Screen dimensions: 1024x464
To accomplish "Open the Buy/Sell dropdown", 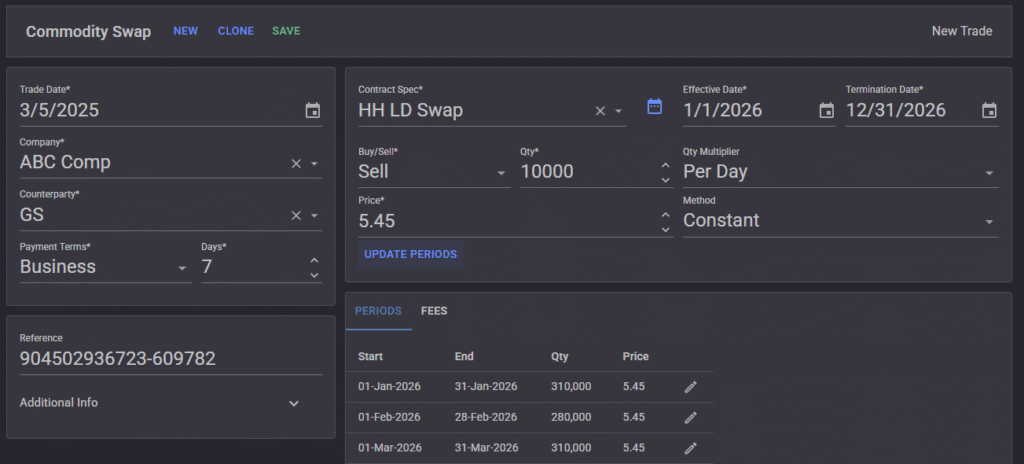I will [501, 173].
